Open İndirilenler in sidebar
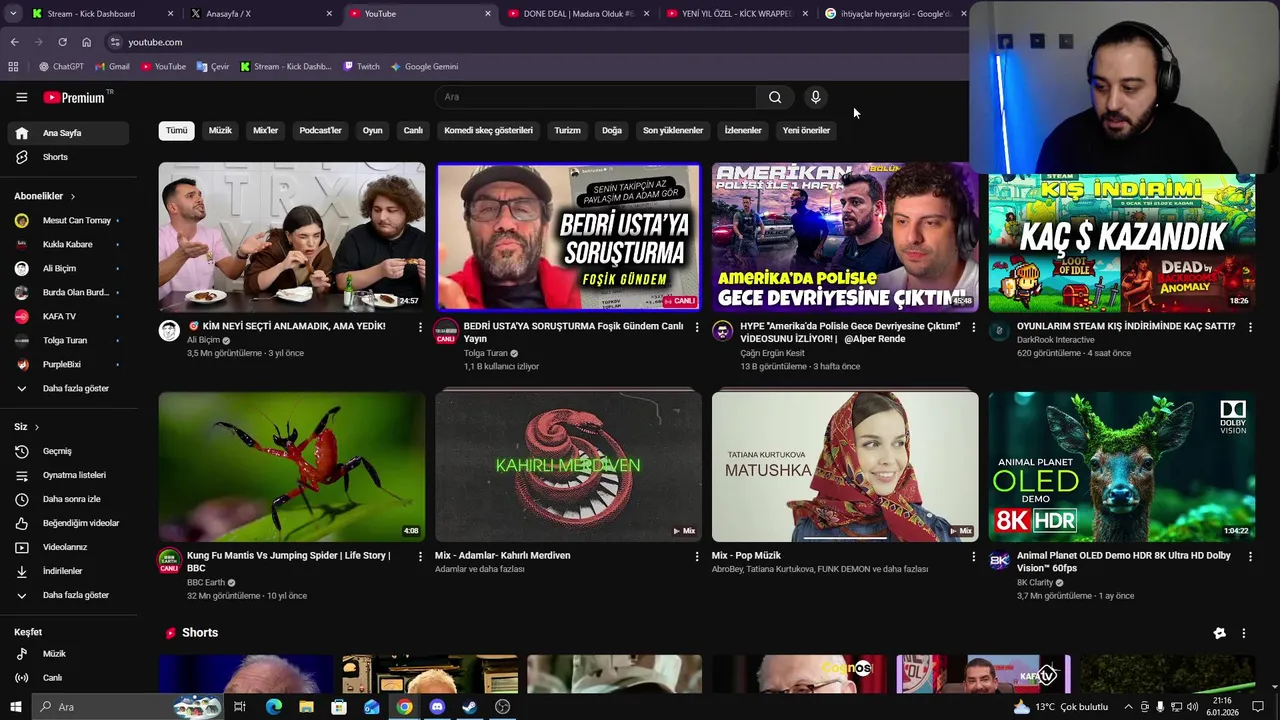1280x720 pixels. [68, 571]
